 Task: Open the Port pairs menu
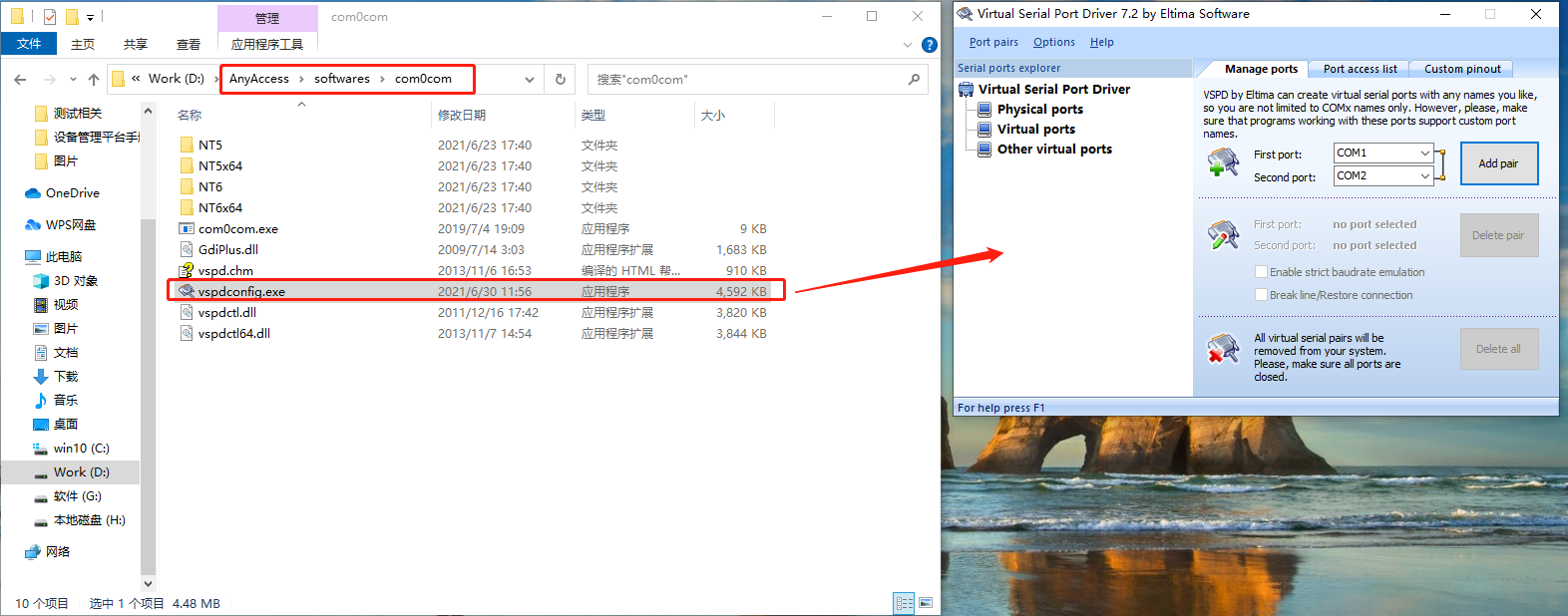993,42
